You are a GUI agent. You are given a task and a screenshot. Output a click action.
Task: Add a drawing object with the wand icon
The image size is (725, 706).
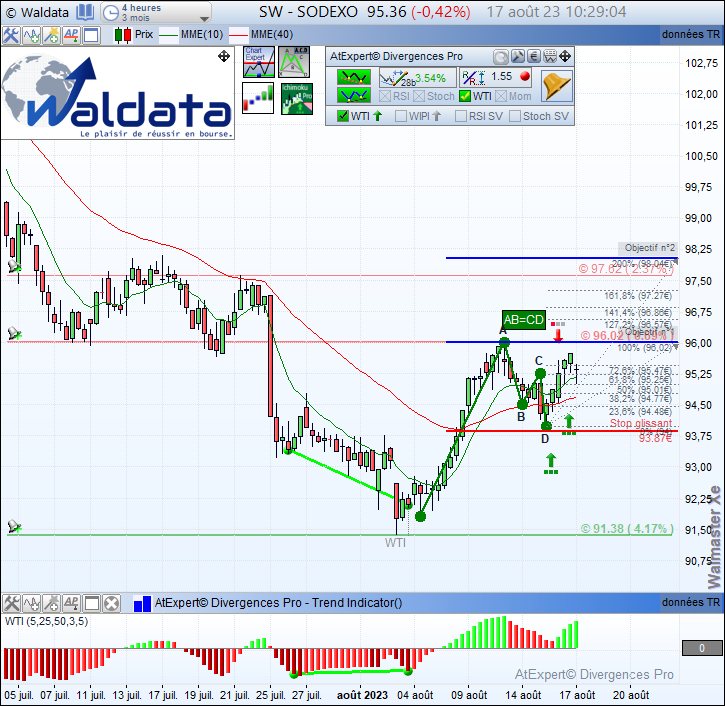pyautogui.click(x=51, y=35)
